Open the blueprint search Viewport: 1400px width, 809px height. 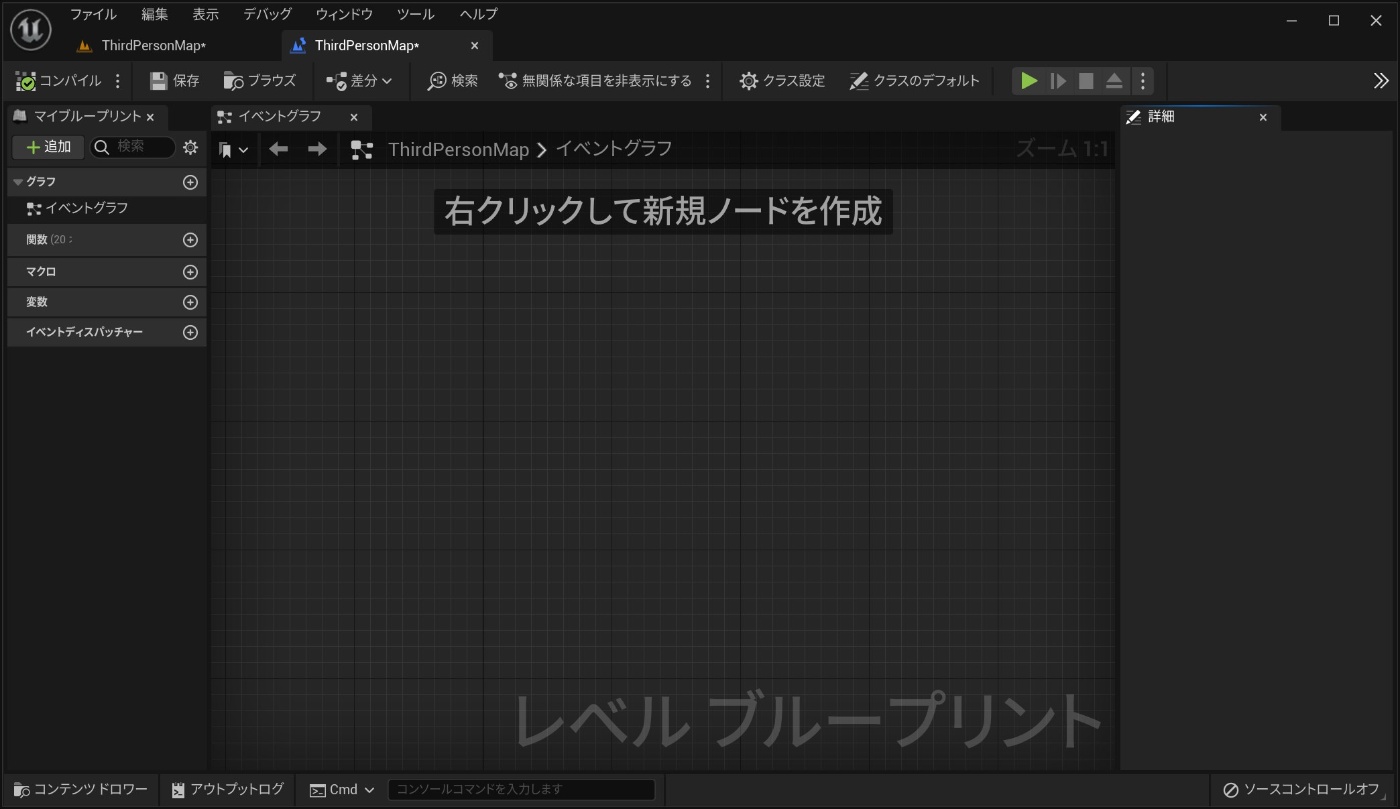450,80
